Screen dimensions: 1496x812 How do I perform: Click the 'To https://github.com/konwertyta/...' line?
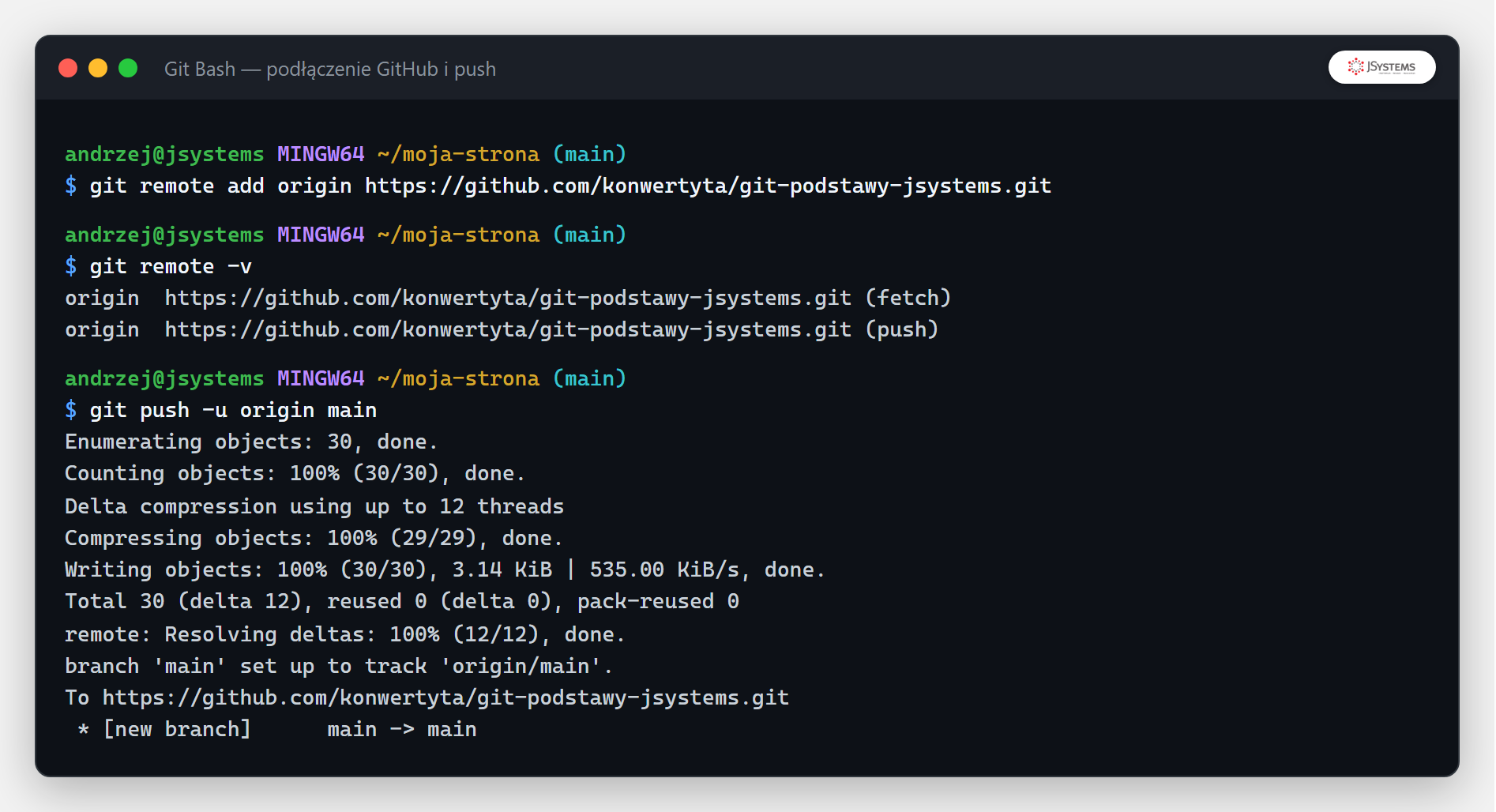point(427,698)
